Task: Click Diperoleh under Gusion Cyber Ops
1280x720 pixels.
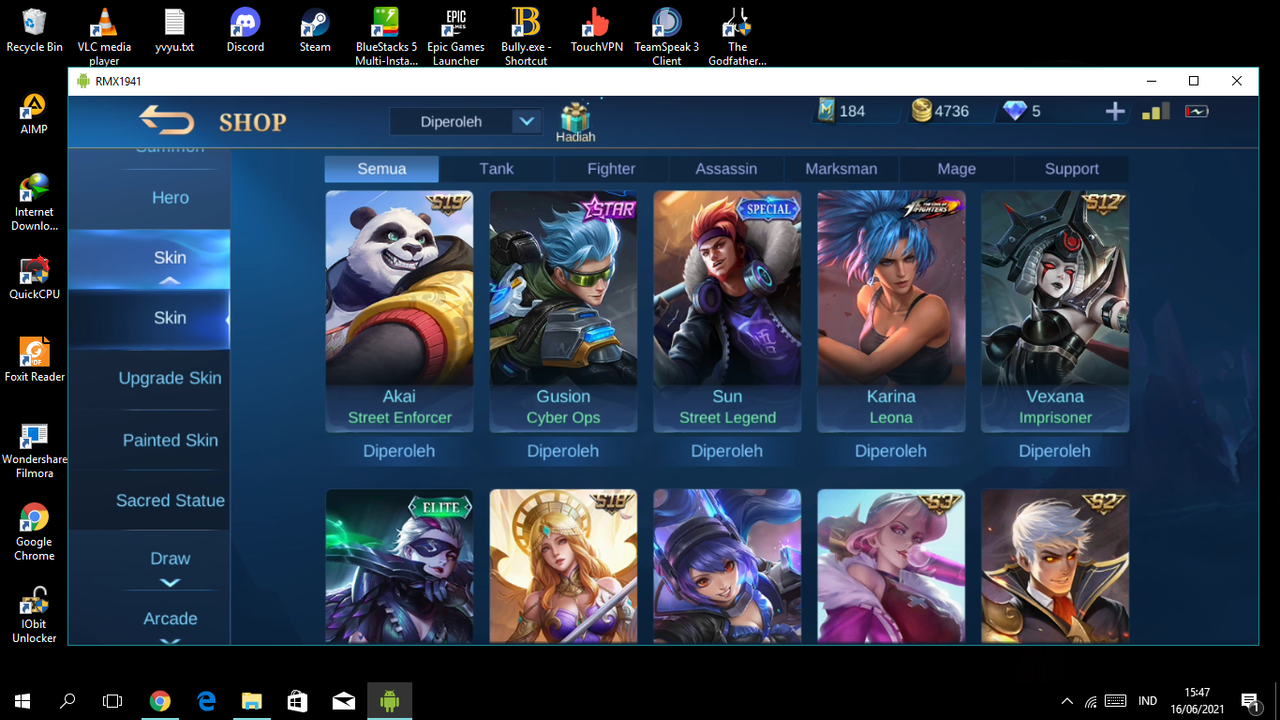Action: click(x=563, y=451)
